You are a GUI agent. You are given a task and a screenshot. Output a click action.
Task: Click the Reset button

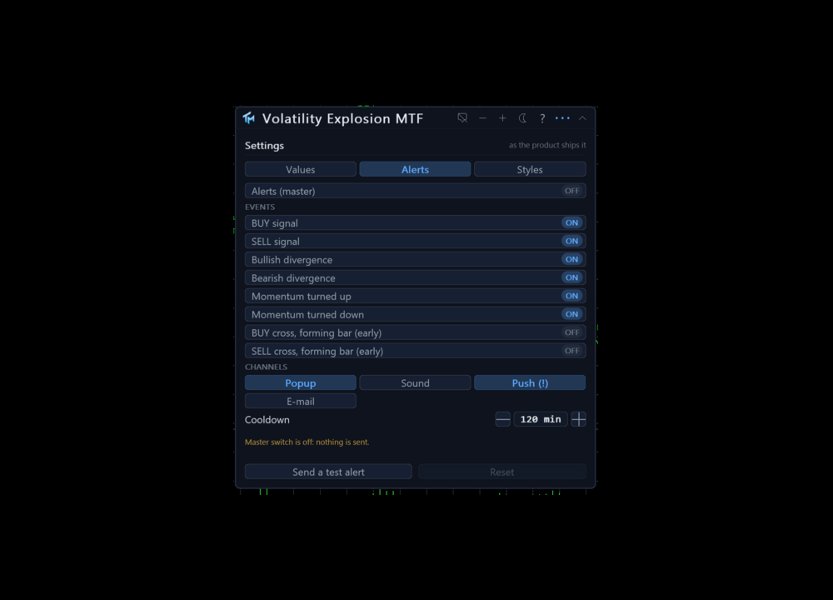click(x=502, y=471)
